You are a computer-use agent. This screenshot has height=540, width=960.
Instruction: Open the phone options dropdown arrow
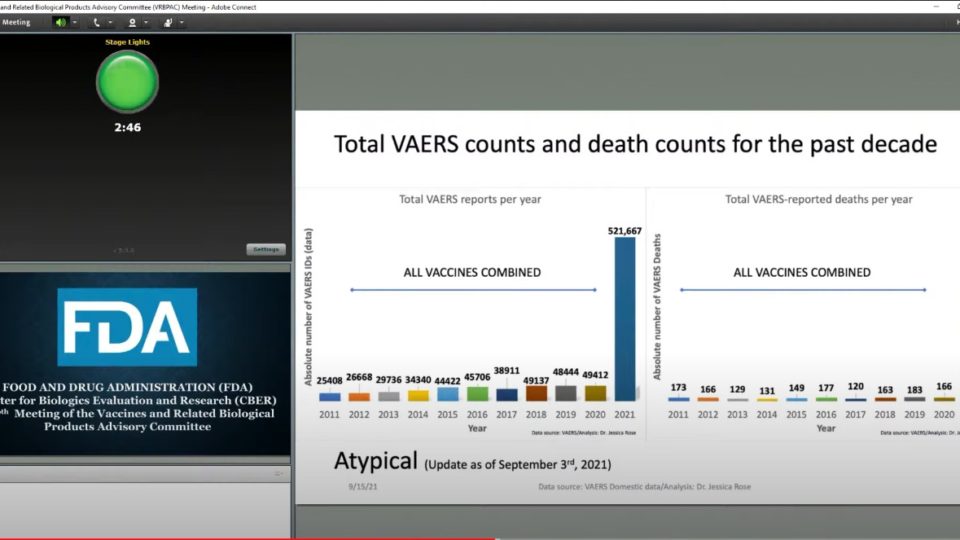pos(111,23)
